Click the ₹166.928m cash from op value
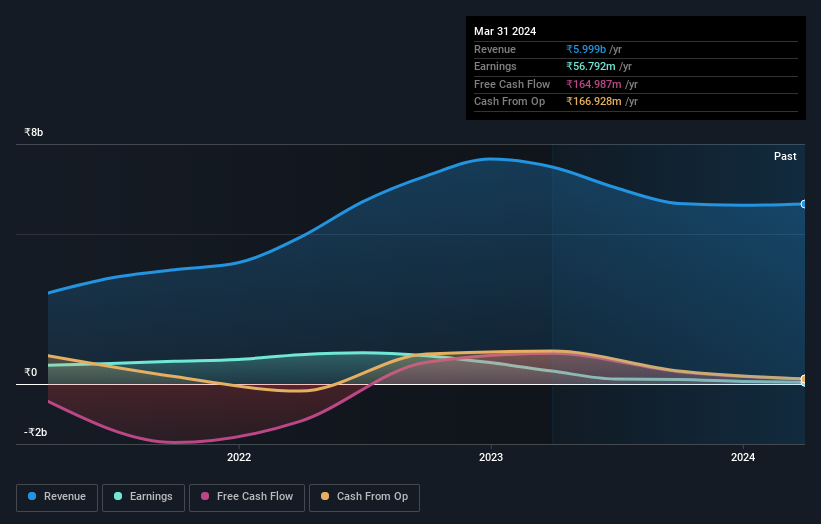Image resolution: width=821 pixels, height=524 pixels. (594, 102)
